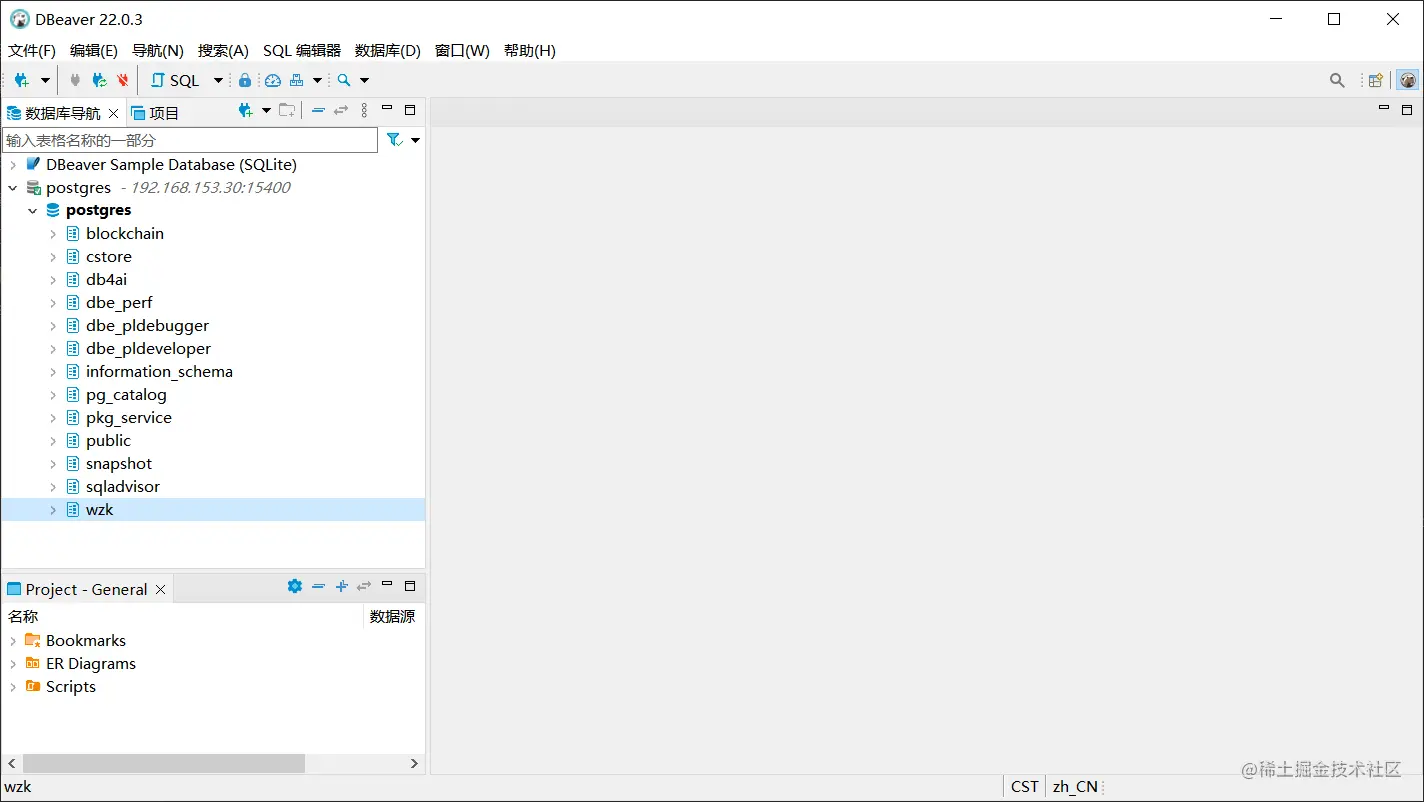Close the 数据库导航 tab
Screen dimensions: 1424x802
pyautogui.click(x=113, y=113)
